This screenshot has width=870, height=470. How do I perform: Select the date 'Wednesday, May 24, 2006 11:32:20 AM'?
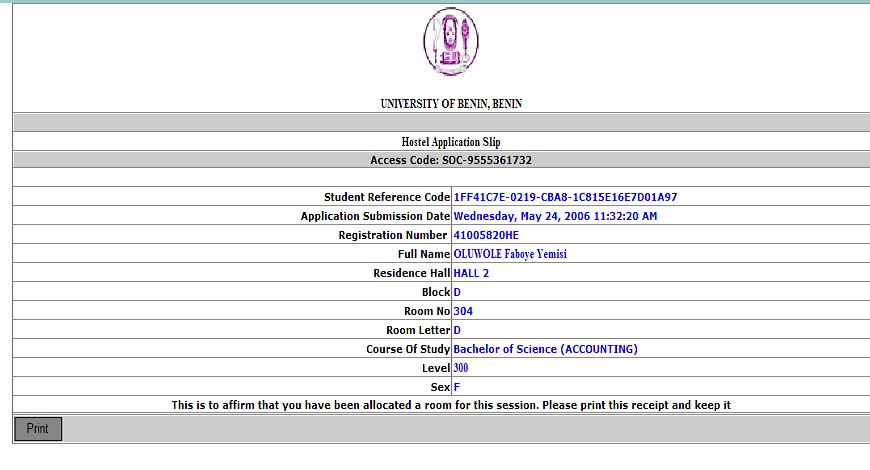pyautogui.click(x=555, y=216)
